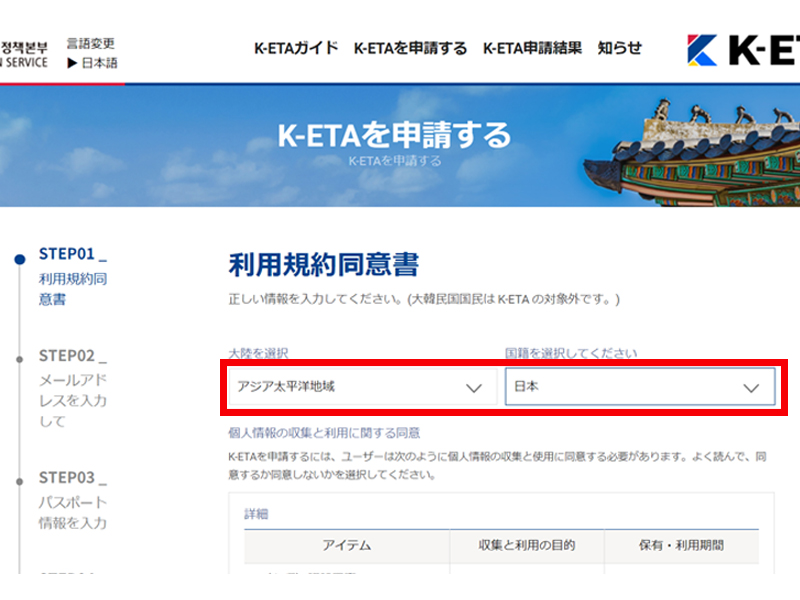800x600 pixels.
Task: Click the 収集と利用の目的 column header
Action: 527,545
